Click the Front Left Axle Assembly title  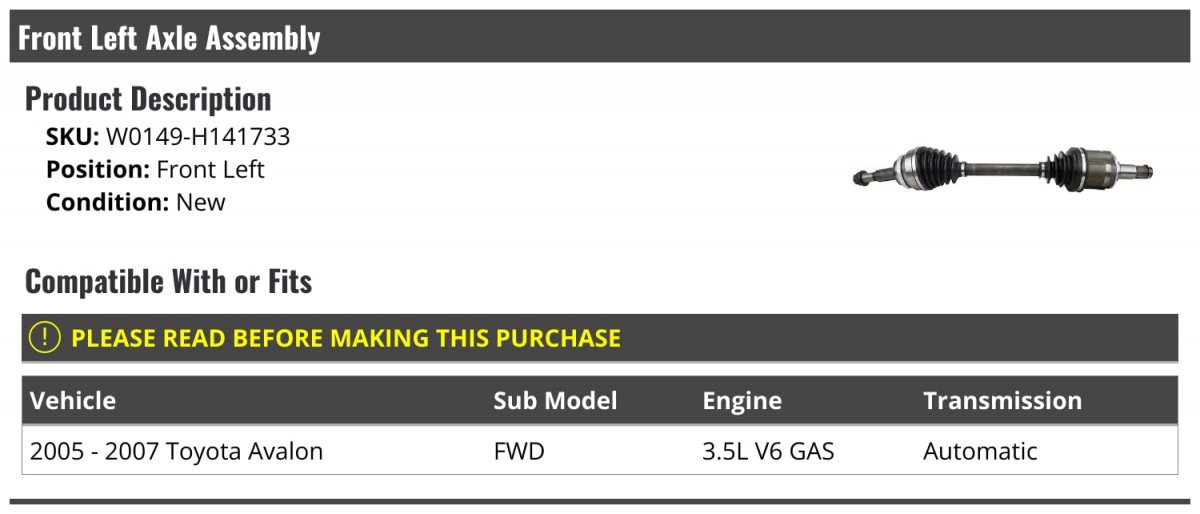(169, 38)
